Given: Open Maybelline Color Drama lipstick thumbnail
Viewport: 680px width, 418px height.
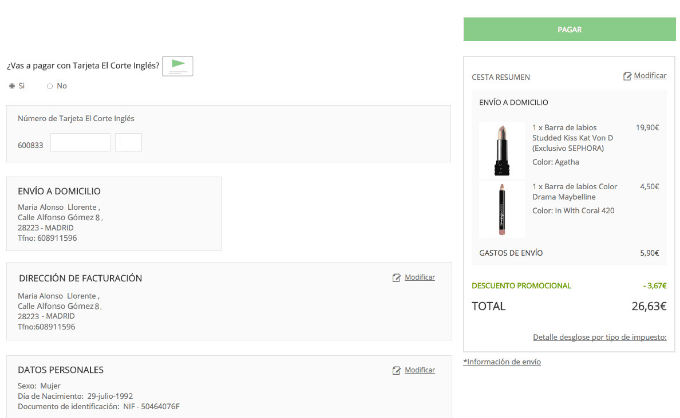Looking at the screenshot, I should point(502,209).
